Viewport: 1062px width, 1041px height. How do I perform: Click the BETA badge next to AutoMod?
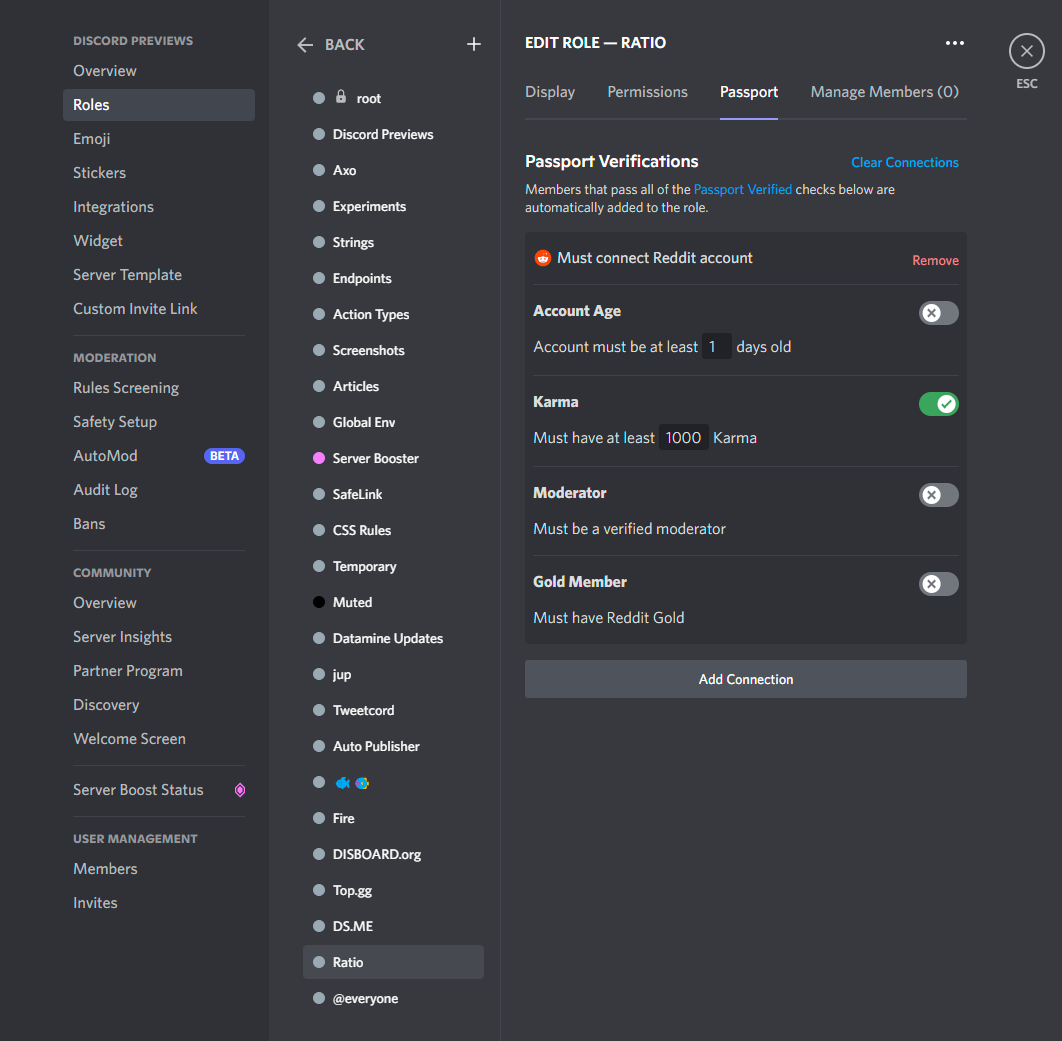click(224, 456)
